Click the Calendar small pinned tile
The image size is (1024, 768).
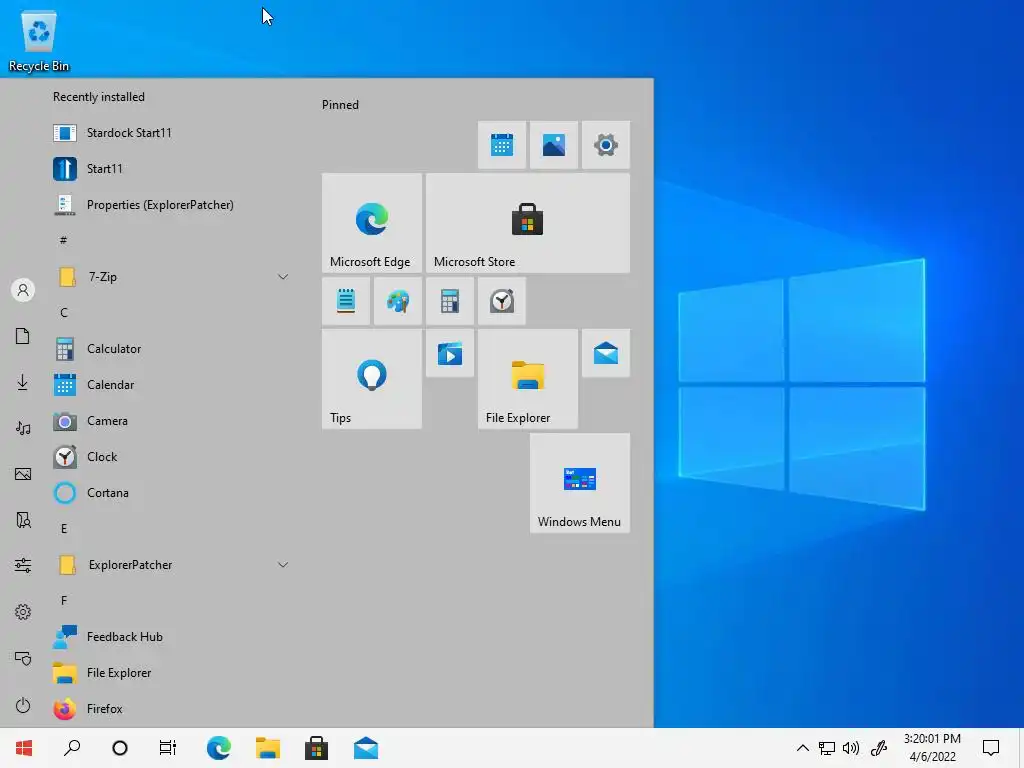coord(502,145)
